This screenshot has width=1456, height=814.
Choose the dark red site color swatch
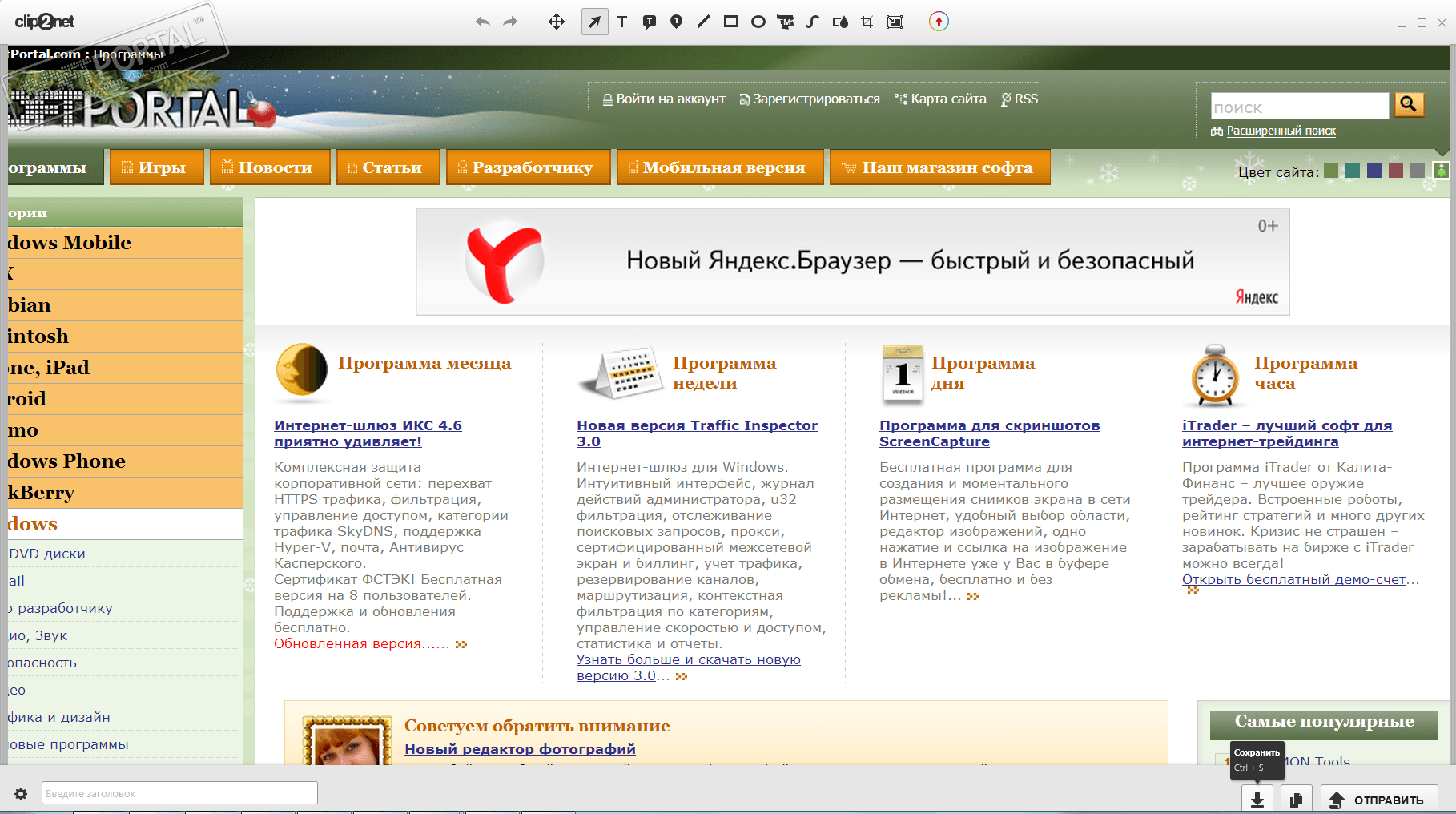click(1396, 171)
